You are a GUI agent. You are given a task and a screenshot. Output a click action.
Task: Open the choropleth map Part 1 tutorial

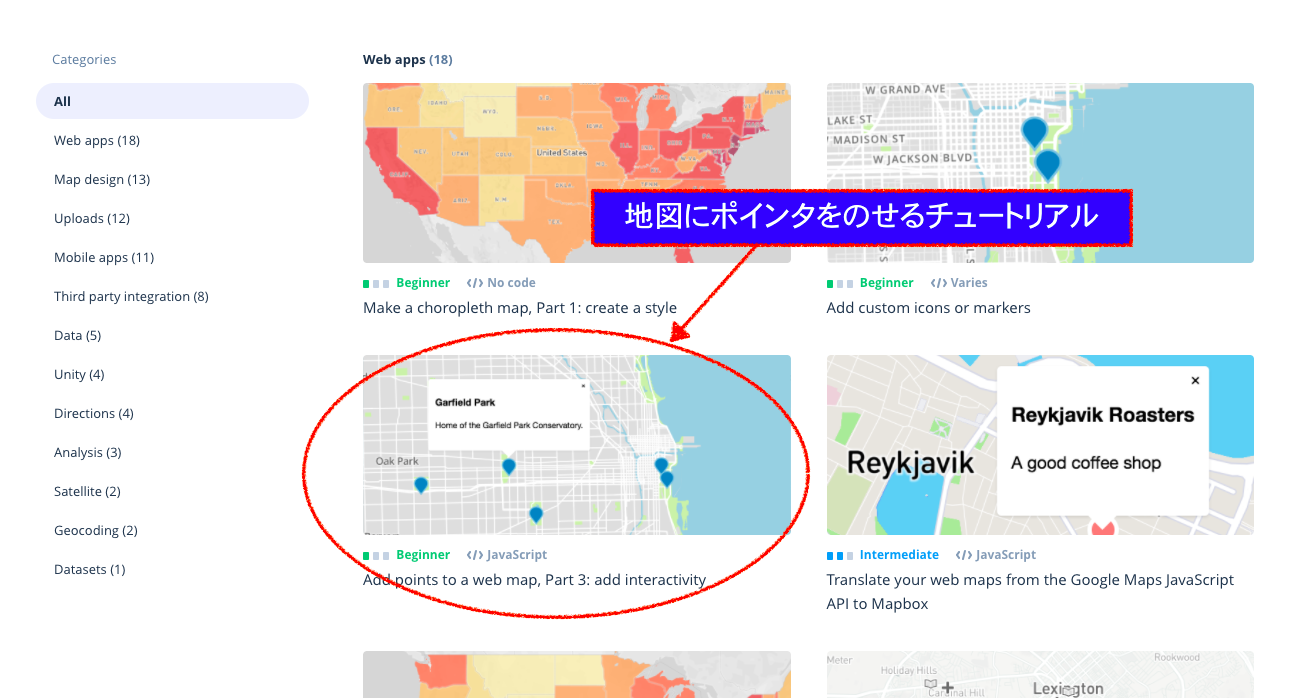coord(519,307)
